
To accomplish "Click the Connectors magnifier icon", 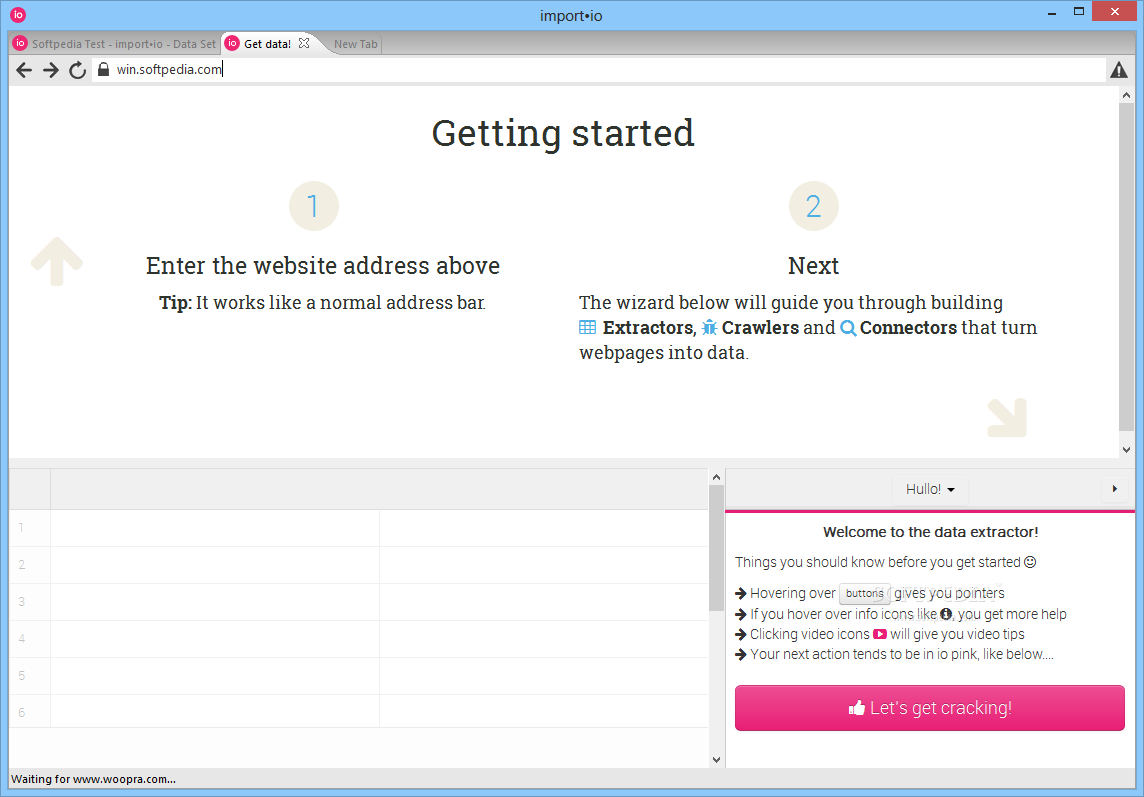I will point(848,328).
